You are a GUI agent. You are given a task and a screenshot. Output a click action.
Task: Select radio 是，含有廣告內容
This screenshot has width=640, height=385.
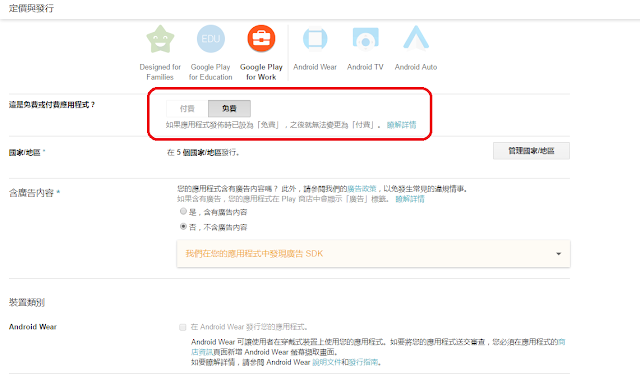pos(183,211)
